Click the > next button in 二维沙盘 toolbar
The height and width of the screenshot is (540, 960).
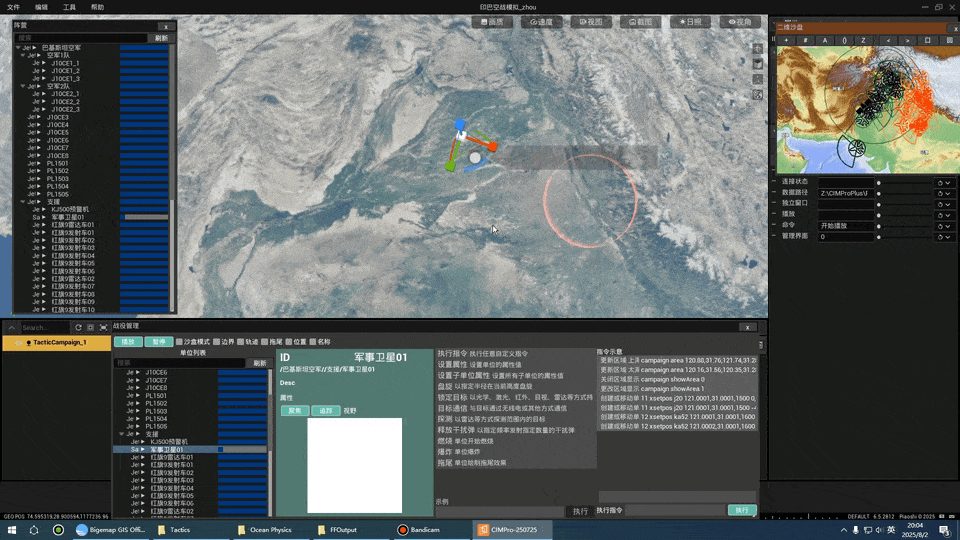(x=907, y=40)
